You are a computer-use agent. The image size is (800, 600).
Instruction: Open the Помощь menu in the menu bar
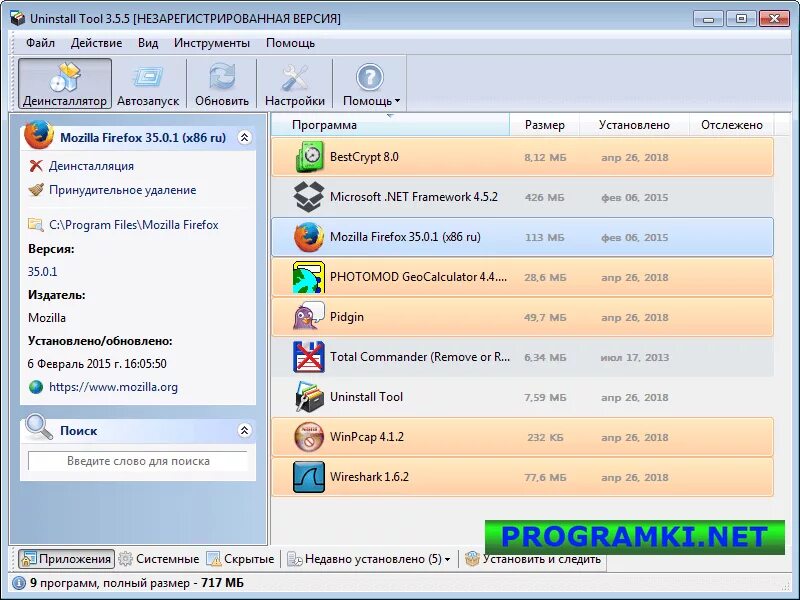[290, 43]
